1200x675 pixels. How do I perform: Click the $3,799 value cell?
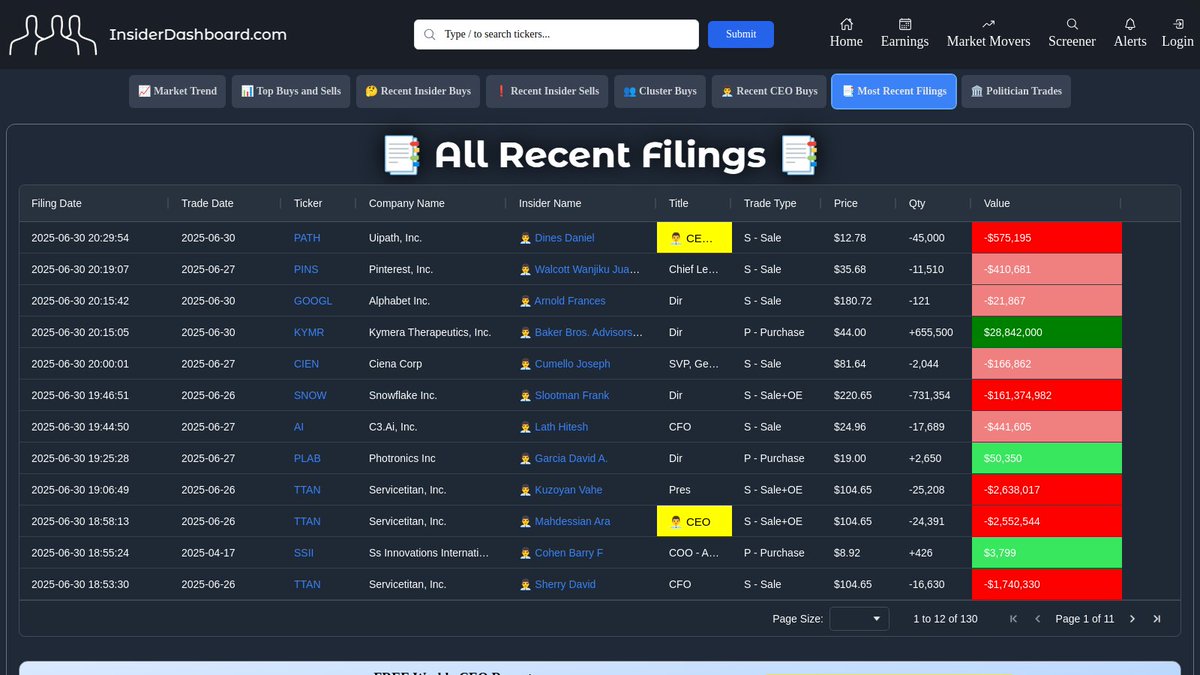[x=1047, y=553]
